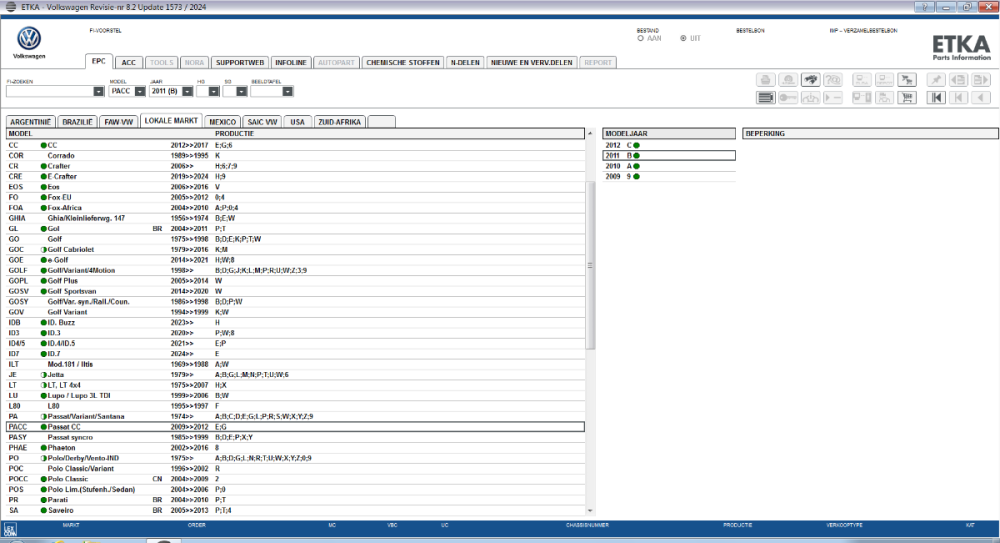Click the model list scrollbar down arrow

click(x=590, y=510)
